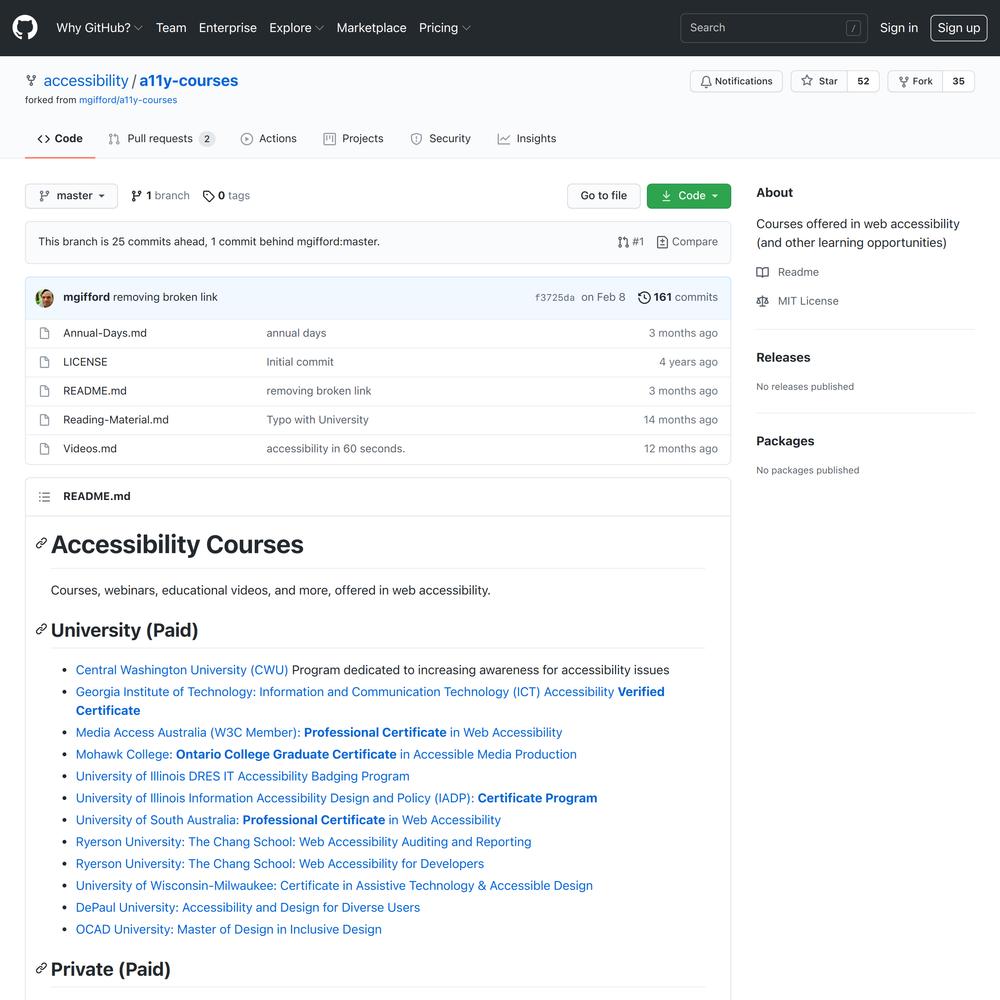Open Mohawk College Accessible Media Production link

[x=326, y=754]
